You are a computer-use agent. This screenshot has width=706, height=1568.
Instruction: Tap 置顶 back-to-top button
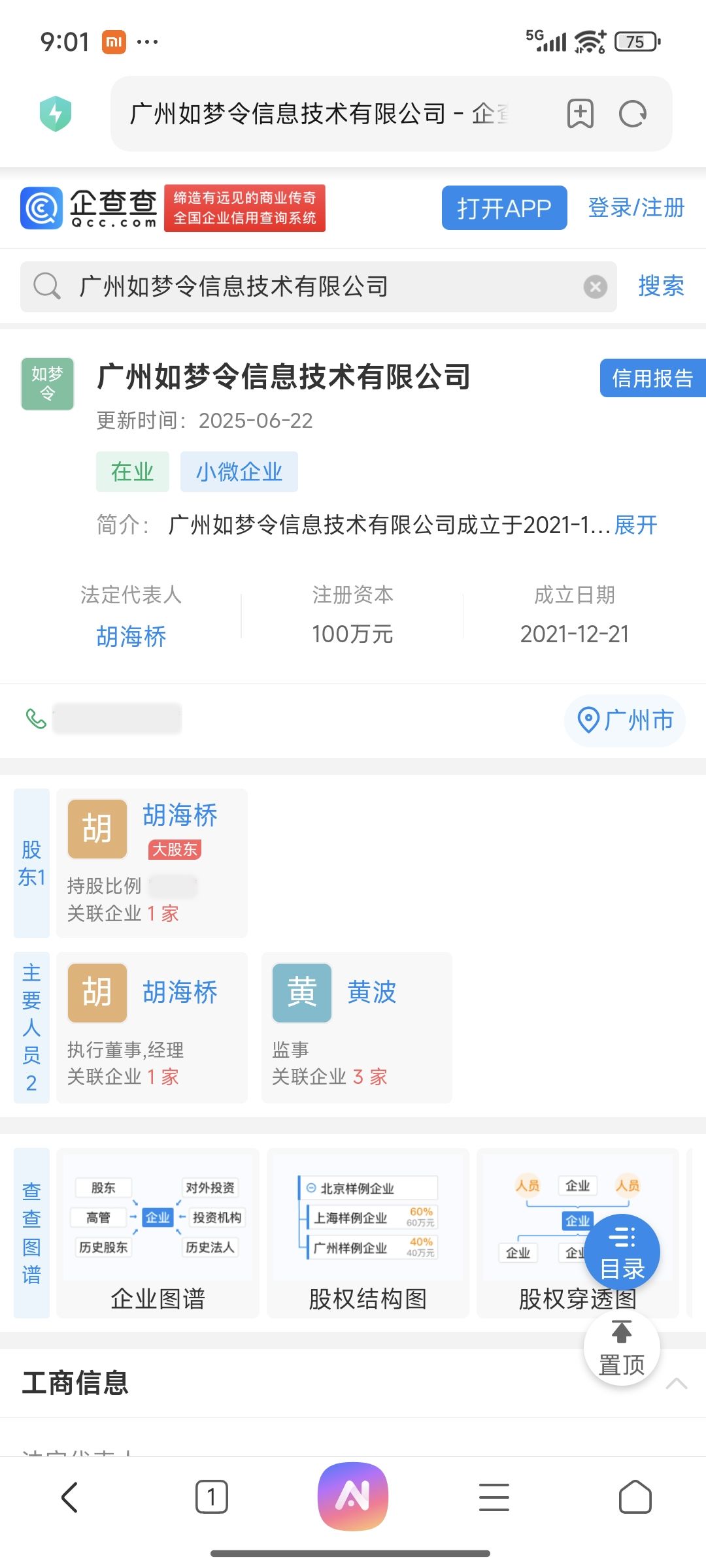[x=622, y=1348]
